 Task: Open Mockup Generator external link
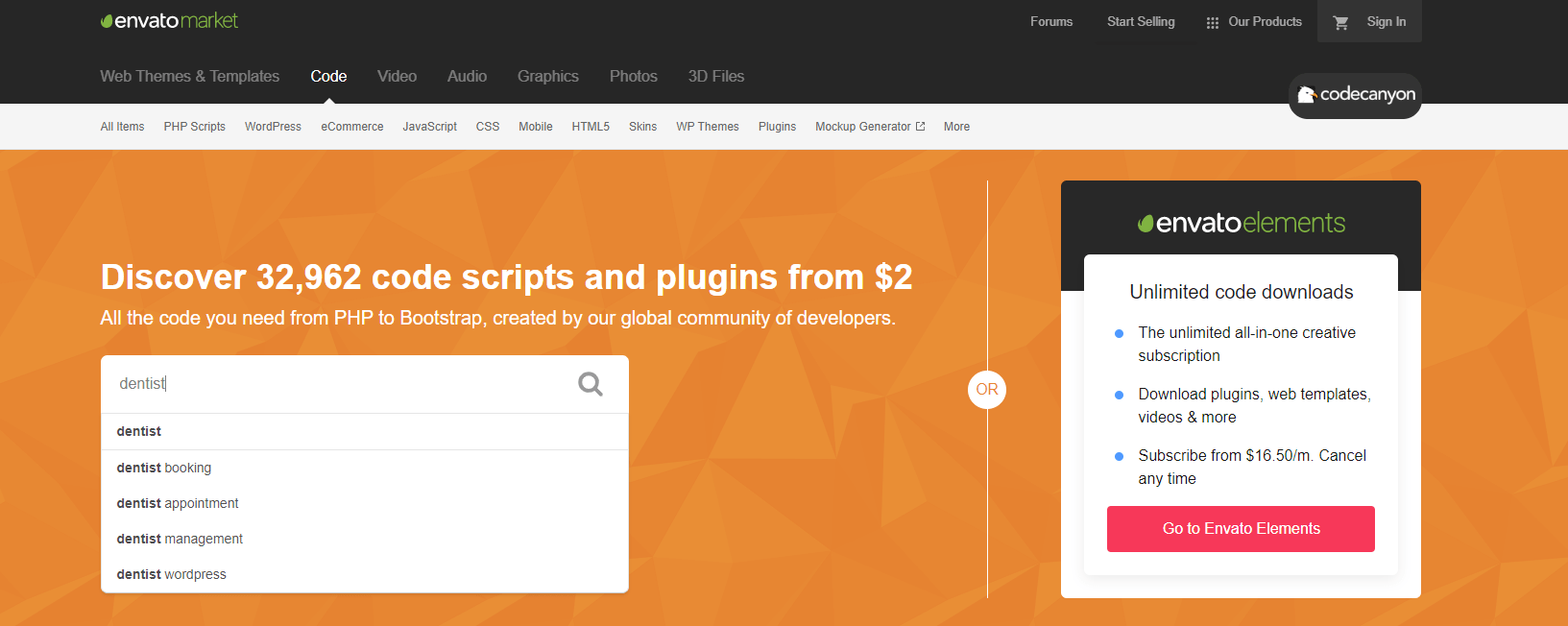870,127
